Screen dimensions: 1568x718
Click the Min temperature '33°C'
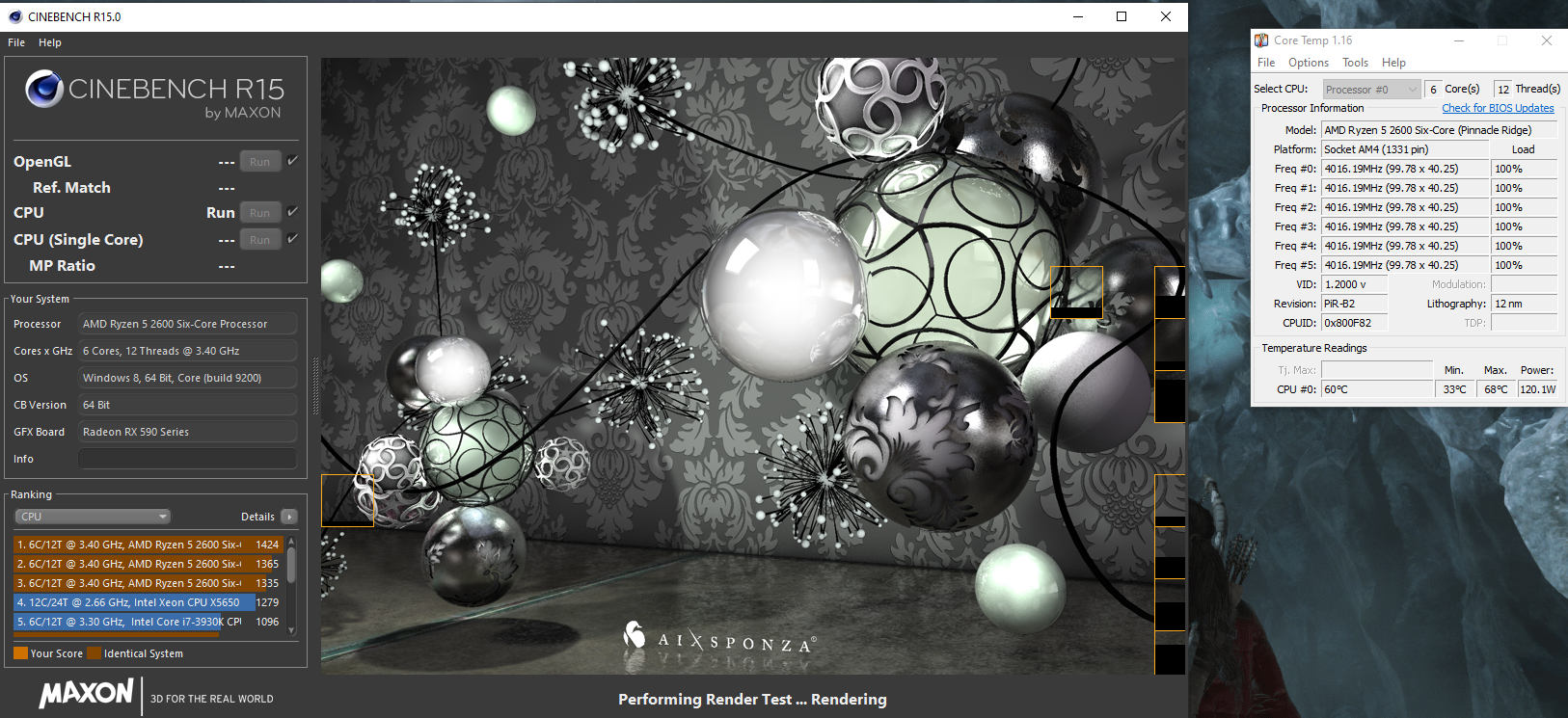click(1455, 389)
